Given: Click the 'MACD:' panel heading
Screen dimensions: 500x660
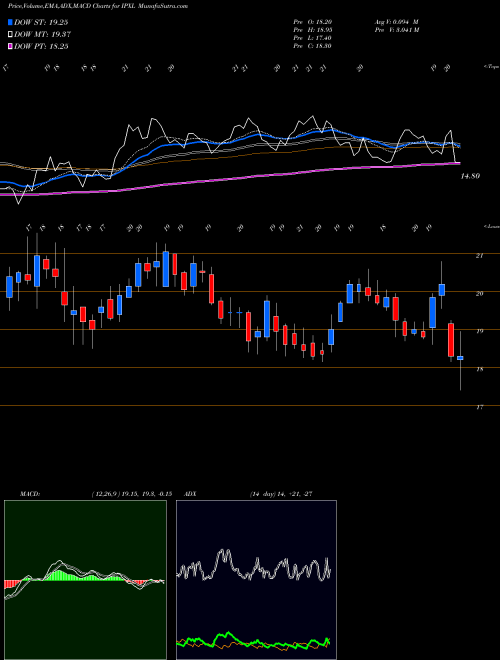Looking at the screenshot, I should pos(29,494).
